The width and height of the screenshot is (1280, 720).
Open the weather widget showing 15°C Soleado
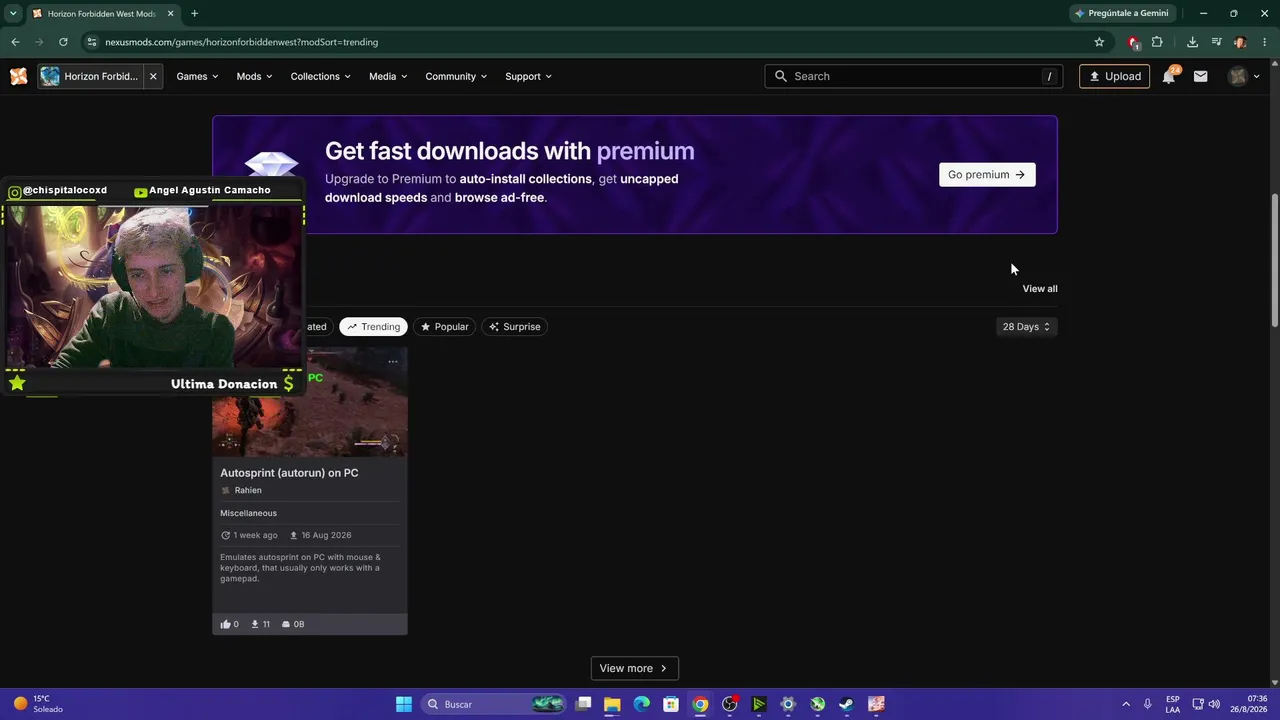(x=38, y=704)
